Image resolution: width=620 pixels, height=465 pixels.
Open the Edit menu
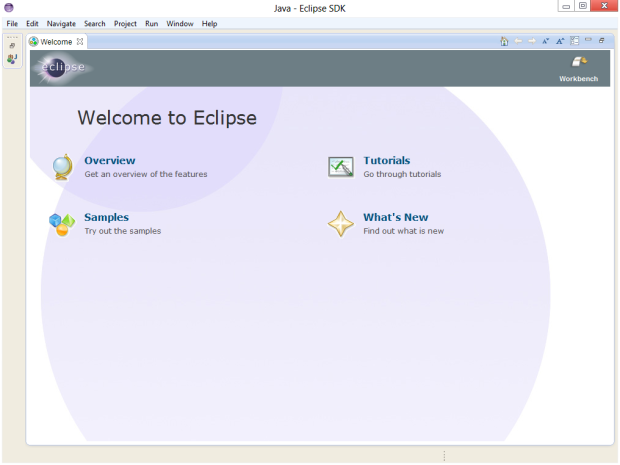point(32,24)
